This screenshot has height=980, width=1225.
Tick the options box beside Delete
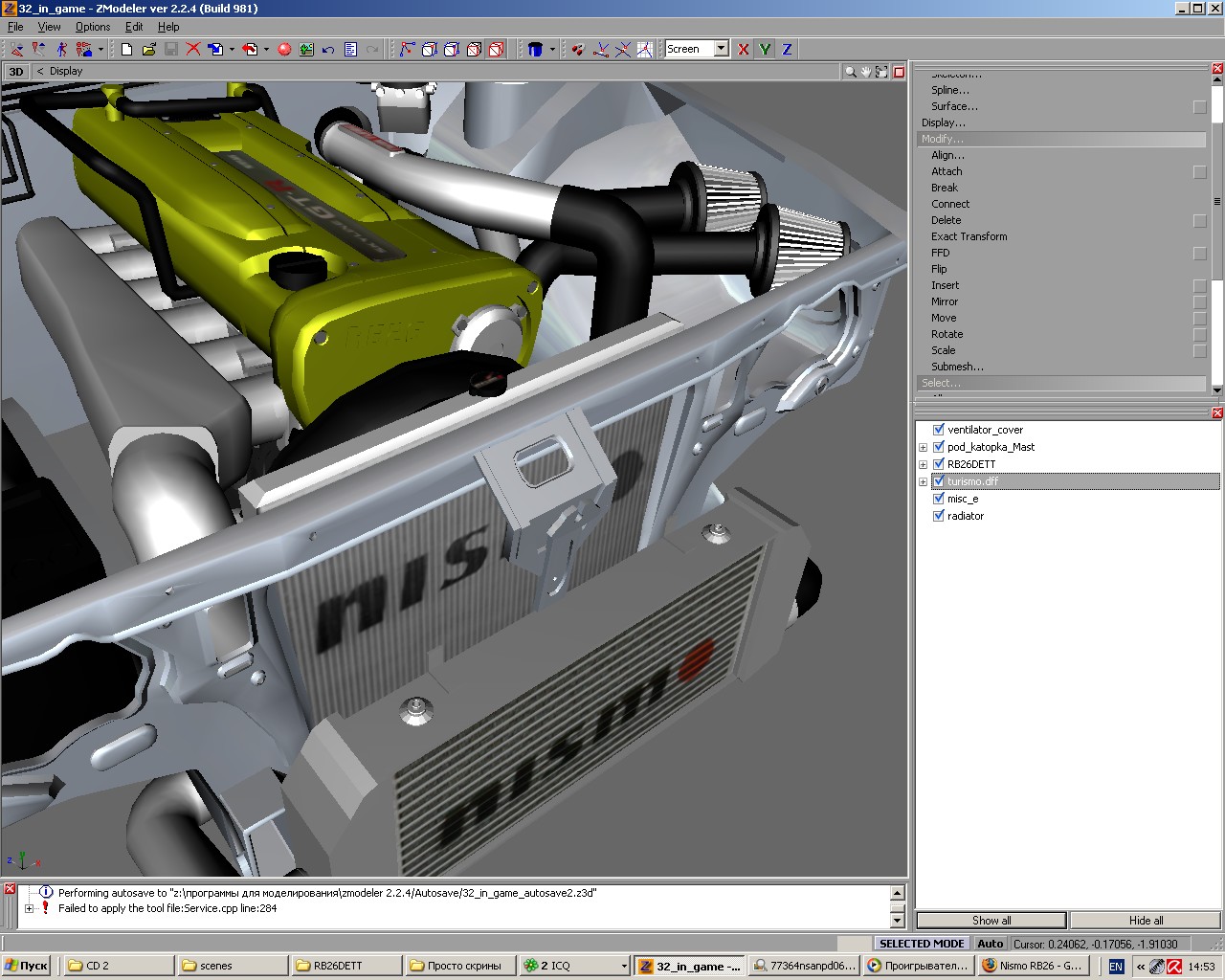1200,221
